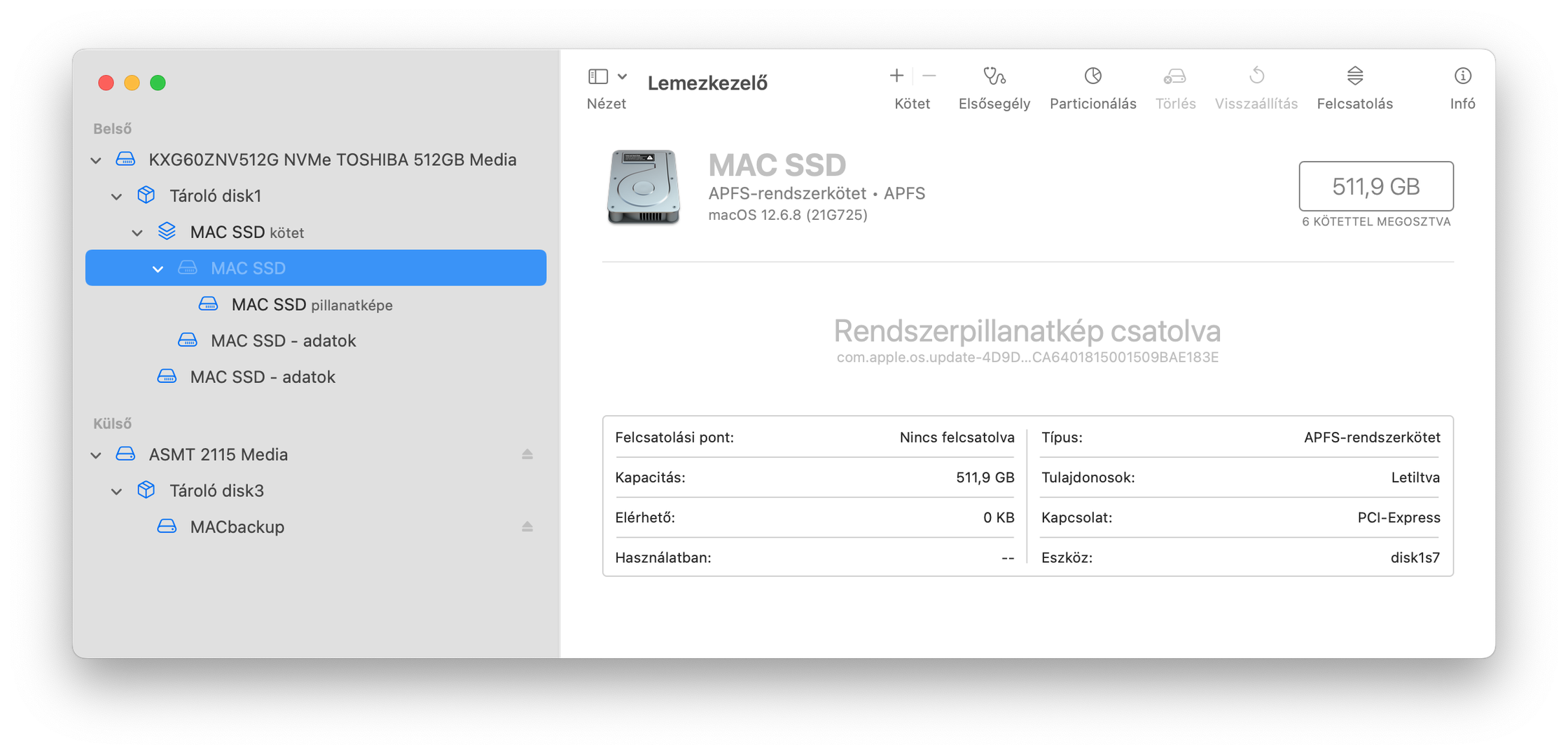Click the 511,9 GB capacity box
The height and width of the screenshot is (754, 1568).
pos(1376,186)
